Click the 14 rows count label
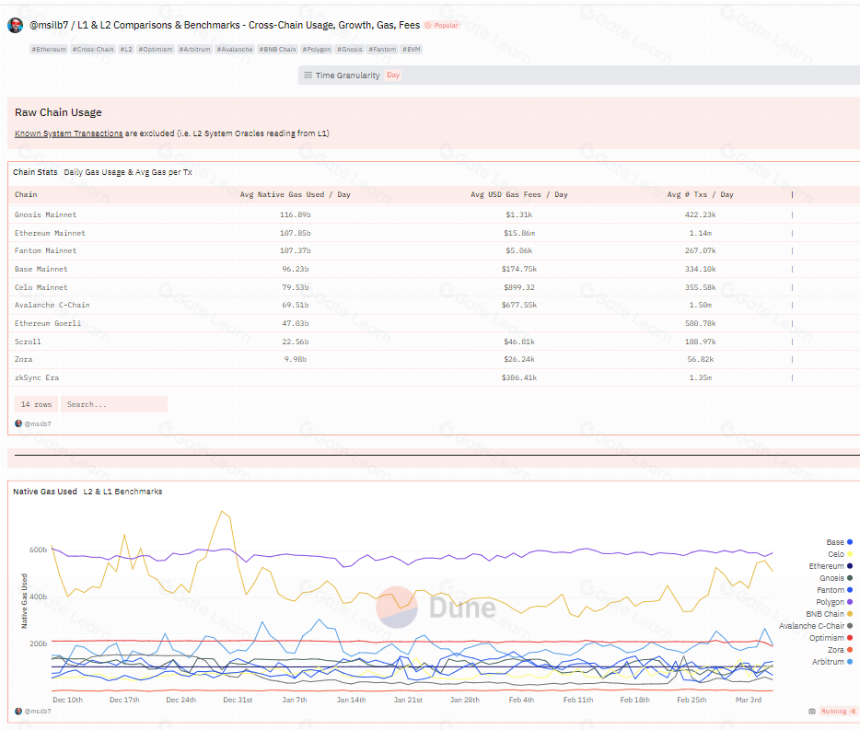This screenshot has height=730, width=860. [36, 404]
